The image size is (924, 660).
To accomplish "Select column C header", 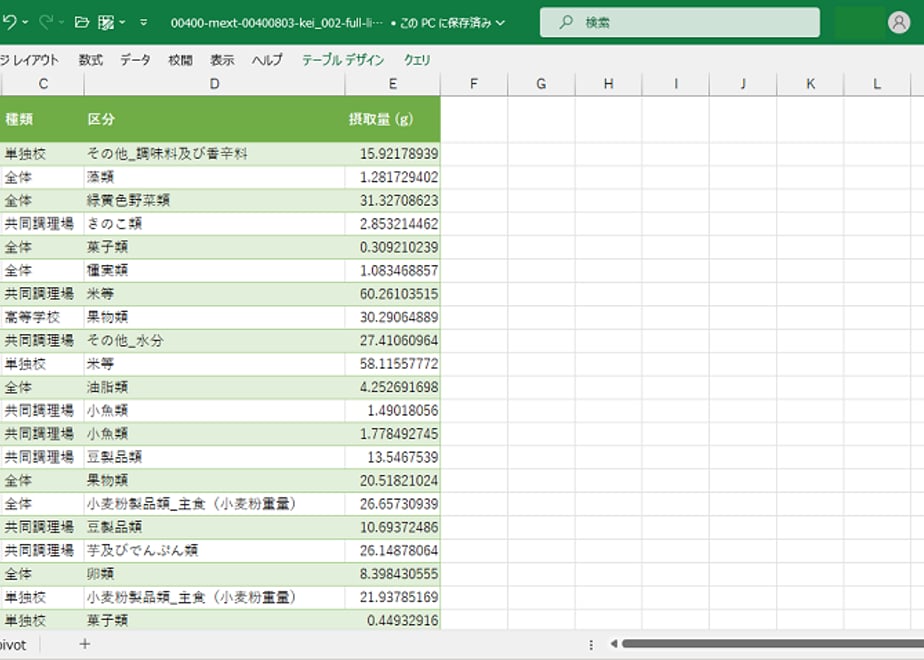I will 42,84.
